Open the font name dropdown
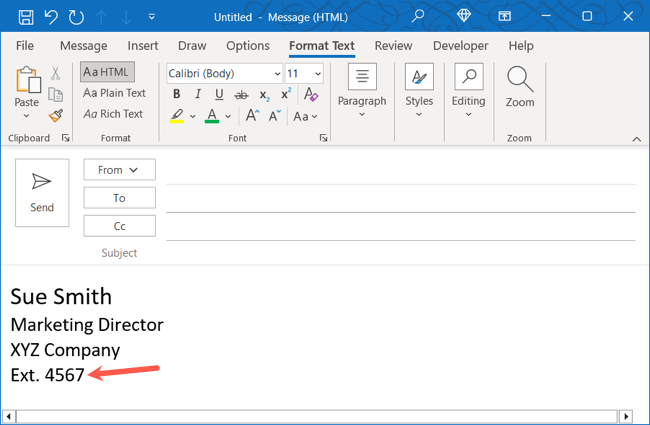This screenshot has width=650, height=425. pos(276,74)
